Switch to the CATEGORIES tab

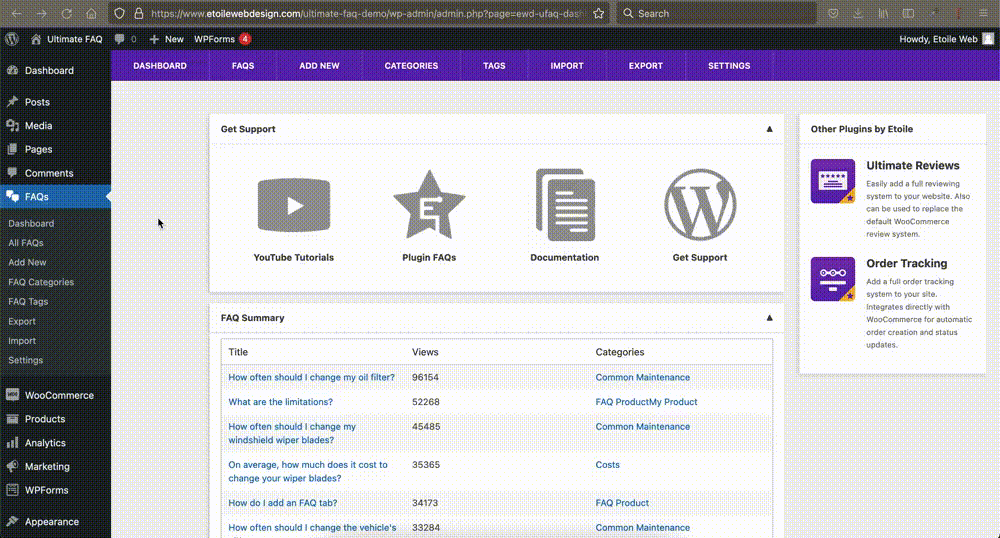click(x=411, y=66)
